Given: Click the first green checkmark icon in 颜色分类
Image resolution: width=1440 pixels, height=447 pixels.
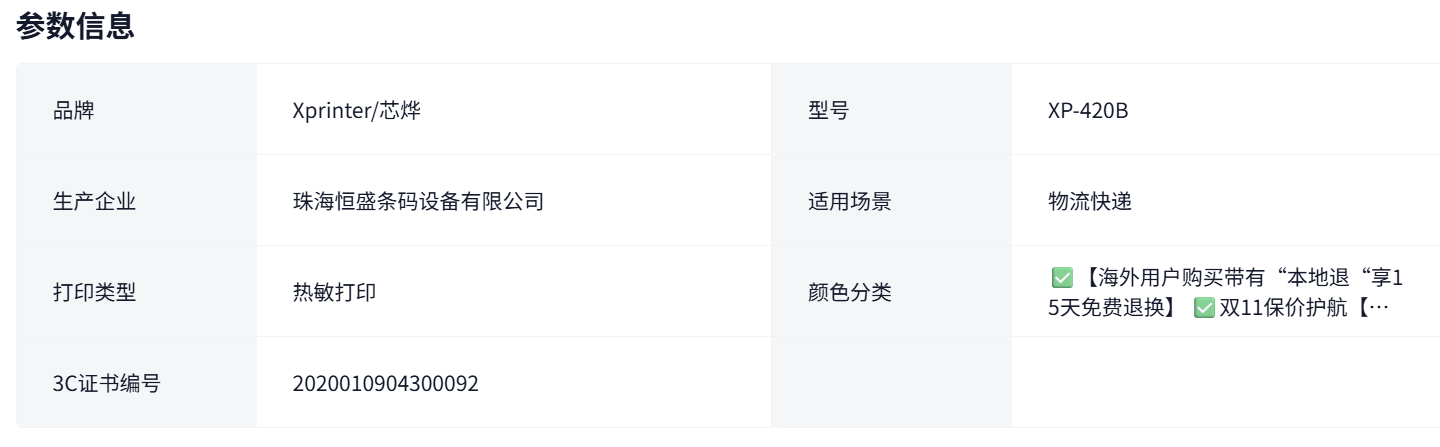Looking at the screenshot, I should [x=1061, y=277].
